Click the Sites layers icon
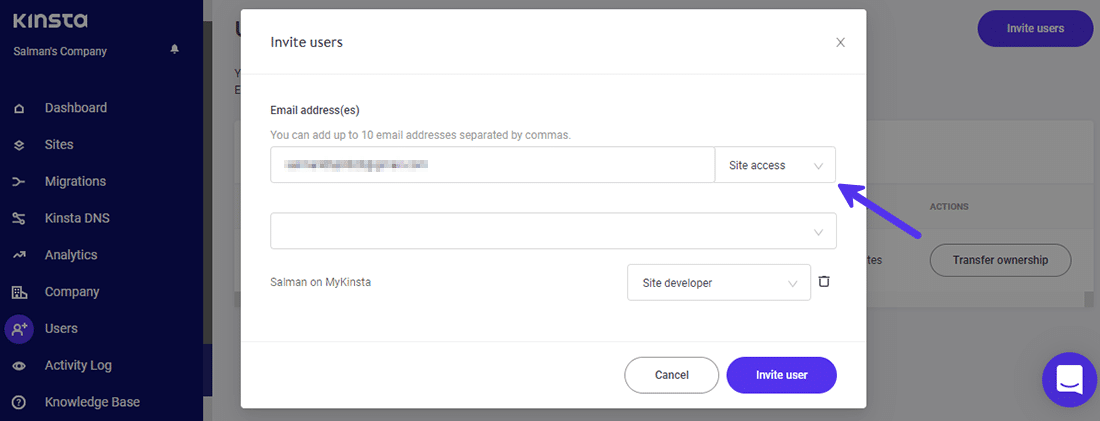This screenshot has height=421, width=1100. pos(19,145)
